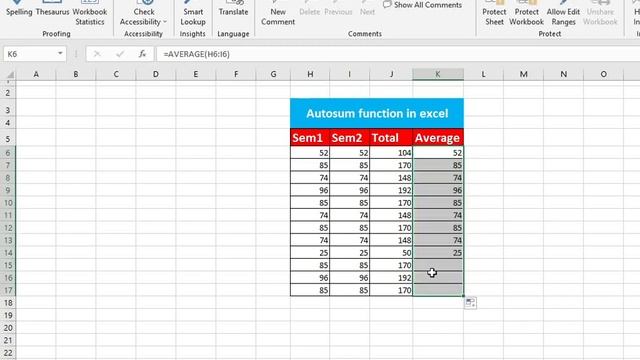Click the Sem1 header cell
Image resolution: width=640 pixels, height=360 pixels.
[310, 138]
